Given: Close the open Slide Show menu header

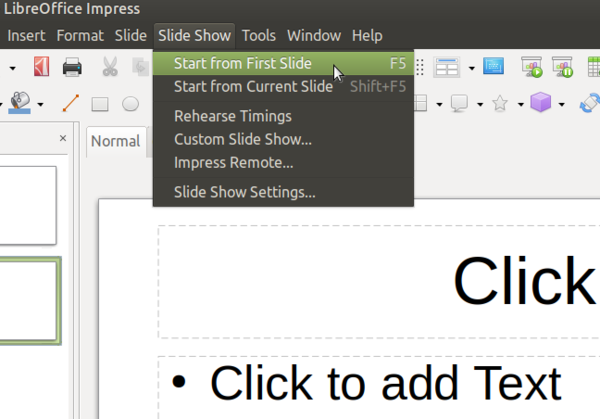Looking at the screenshot, I should coord(194,36).
